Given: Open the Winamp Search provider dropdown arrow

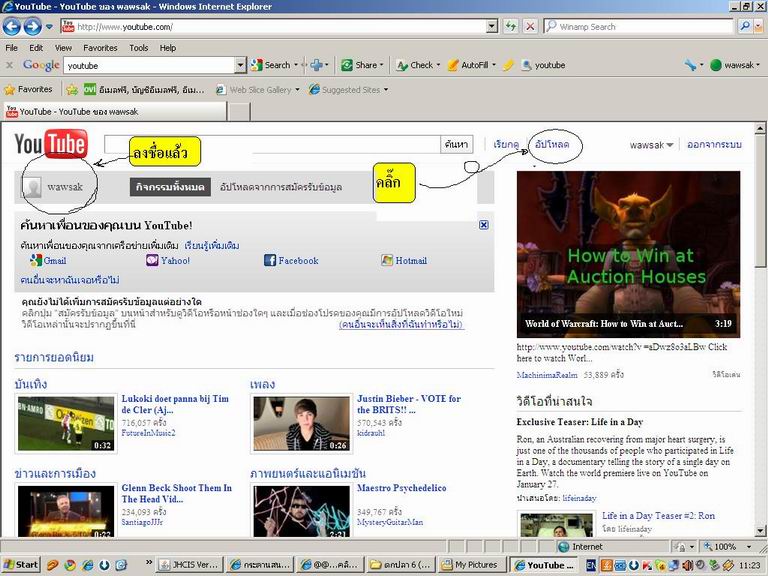Looking at the screenshot, I should [757, 26].
